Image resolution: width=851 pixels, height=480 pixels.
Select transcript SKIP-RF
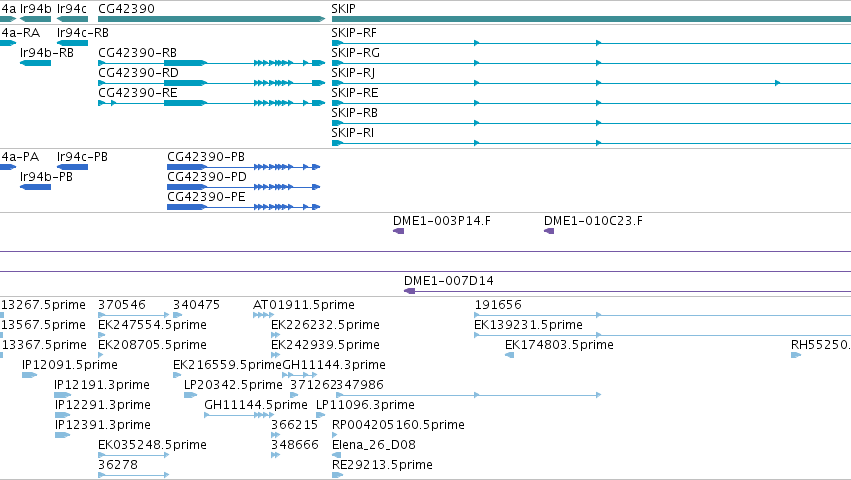coord(591,43)
